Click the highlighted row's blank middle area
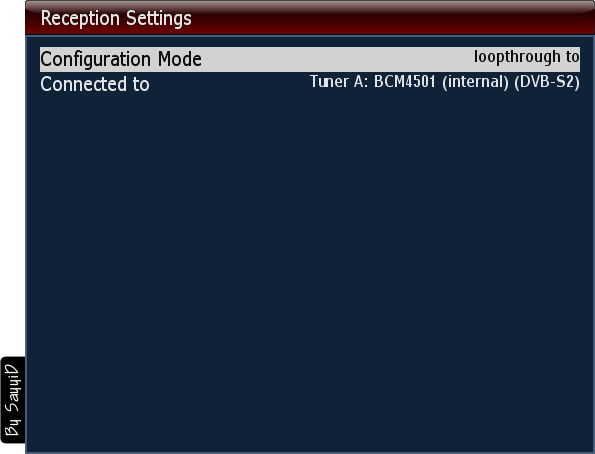595x454 pixels. coord(338,59)
